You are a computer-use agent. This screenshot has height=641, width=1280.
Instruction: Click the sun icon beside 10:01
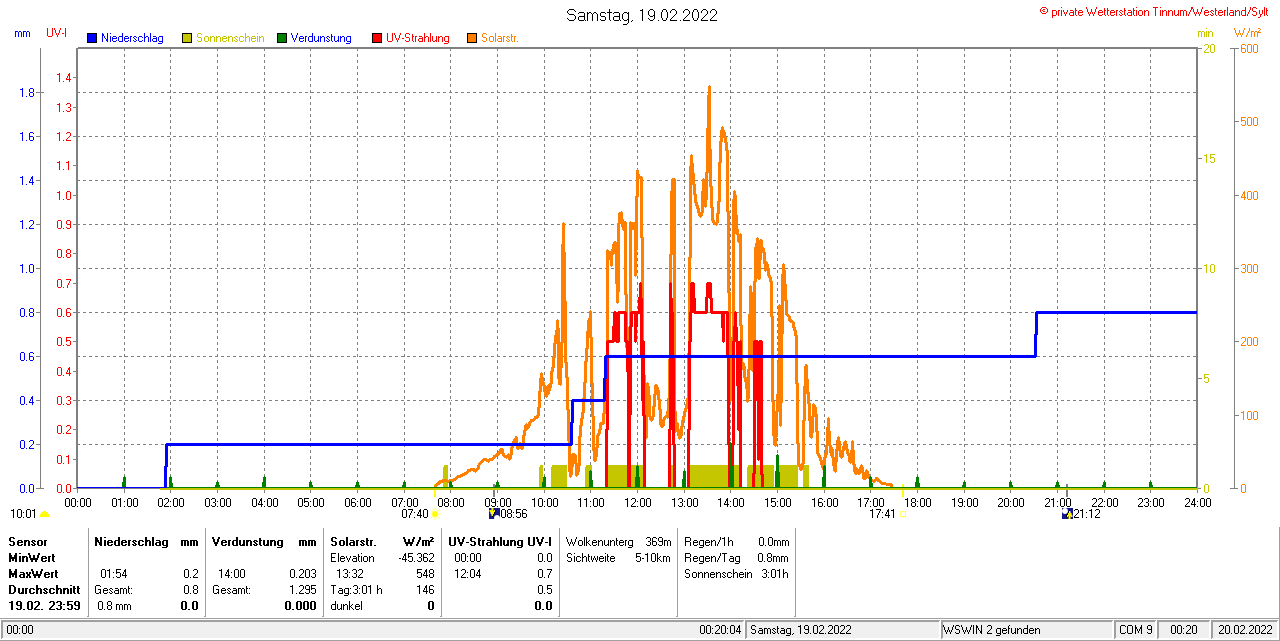tap(44, 514)
